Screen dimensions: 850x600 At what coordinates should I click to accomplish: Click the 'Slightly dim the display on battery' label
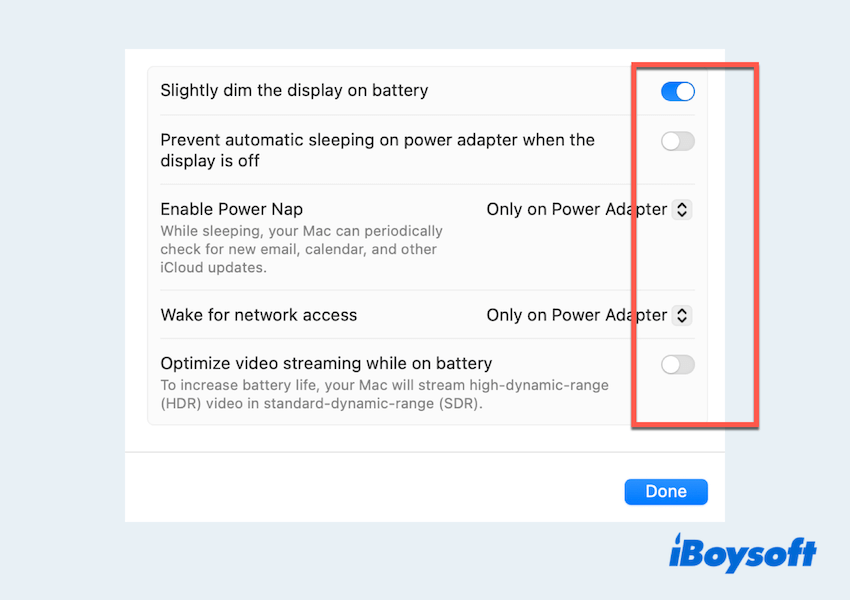294,91
